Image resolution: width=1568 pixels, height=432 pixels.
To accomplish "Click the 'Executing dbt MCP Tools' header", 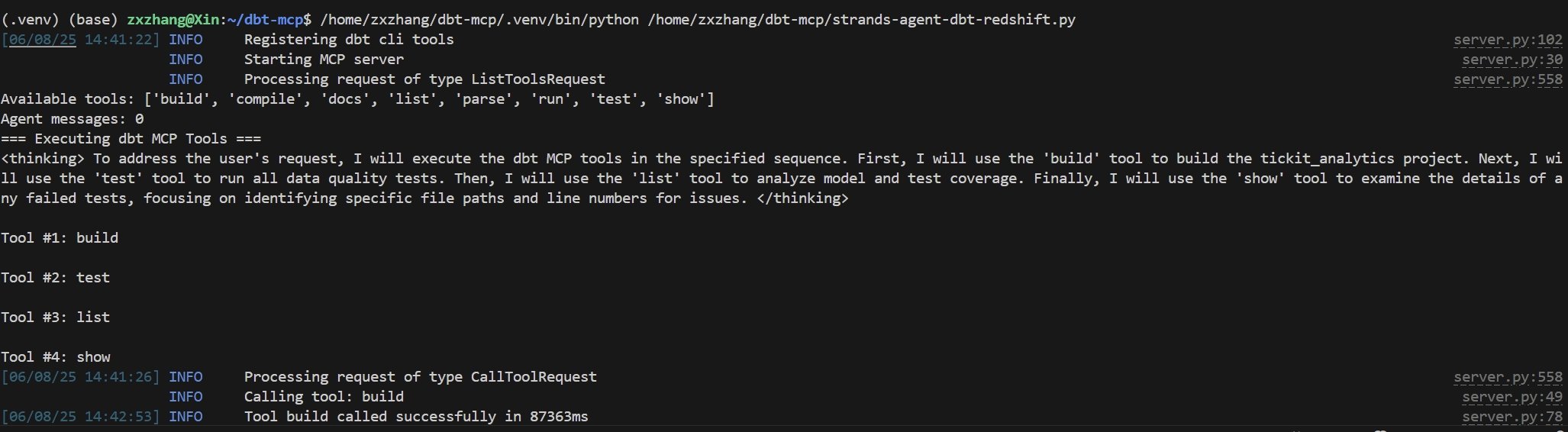I will tap(131, 139).
